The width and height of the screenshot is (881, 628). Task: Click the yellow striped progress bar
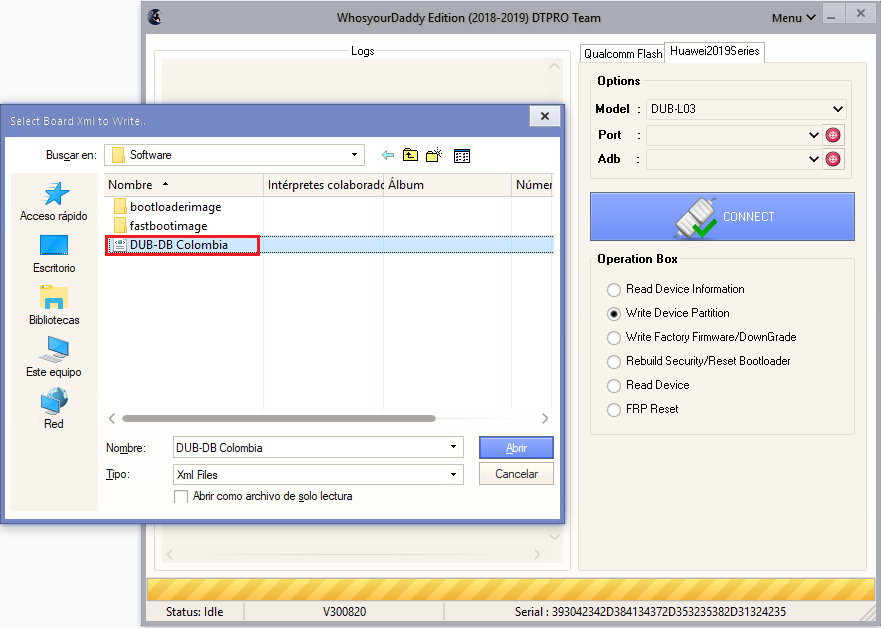pyautogui.click(x=510, y=590)
